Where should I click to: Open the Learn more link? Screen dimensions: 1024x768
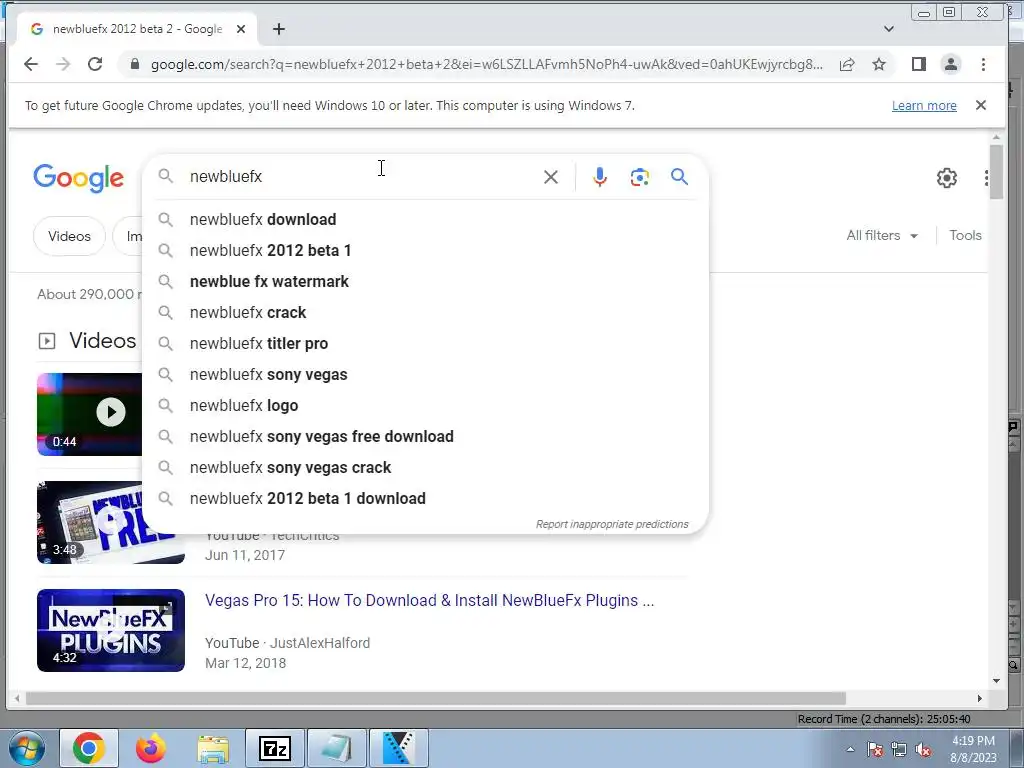[x=924, y=105]
